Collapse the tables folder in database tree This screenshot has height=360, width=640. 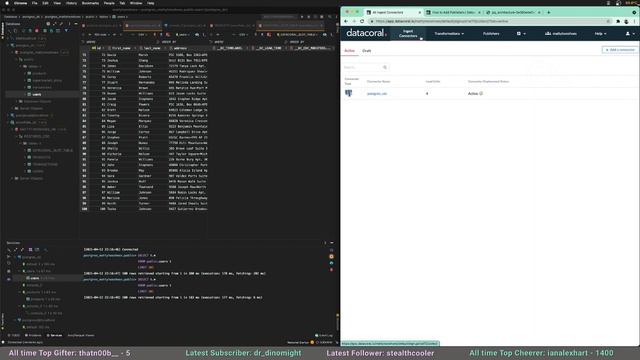pos(20,67)
